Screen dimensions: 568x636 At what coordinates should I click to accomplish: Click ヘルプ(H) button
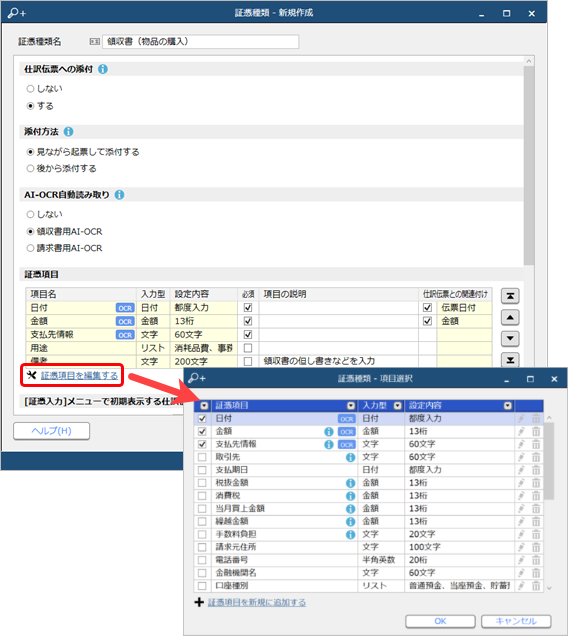[x=52, y=431]
